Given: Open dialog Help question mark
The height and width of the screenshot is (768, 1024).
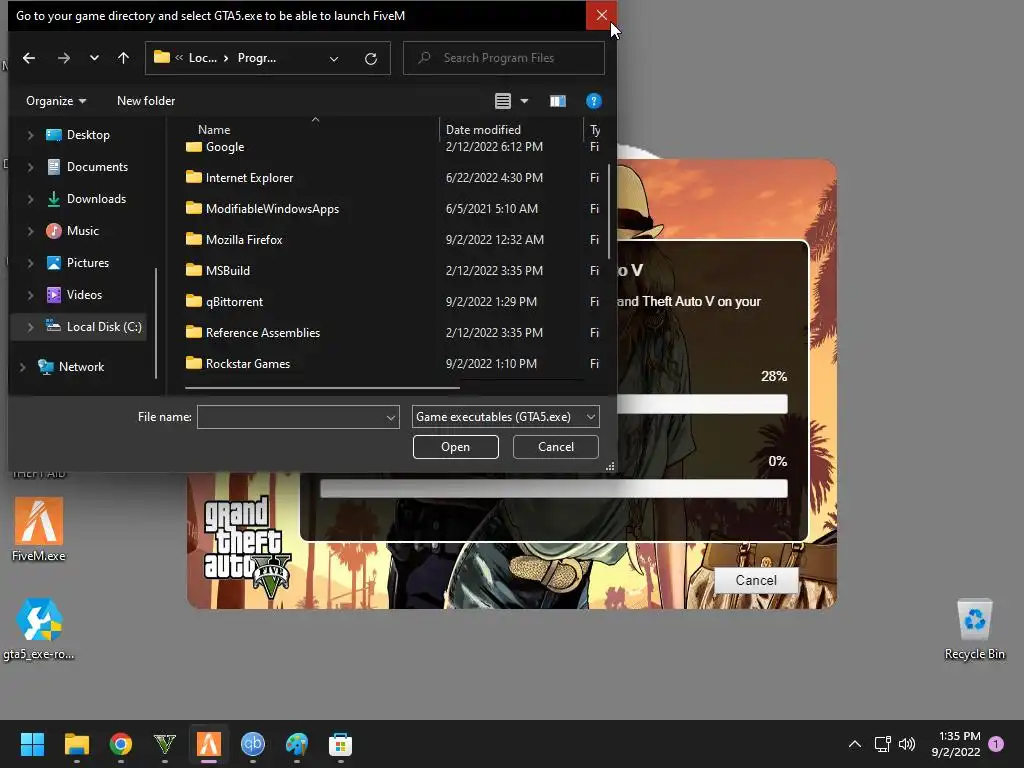Looking at the screenshot, I should [x=593, y=101].
